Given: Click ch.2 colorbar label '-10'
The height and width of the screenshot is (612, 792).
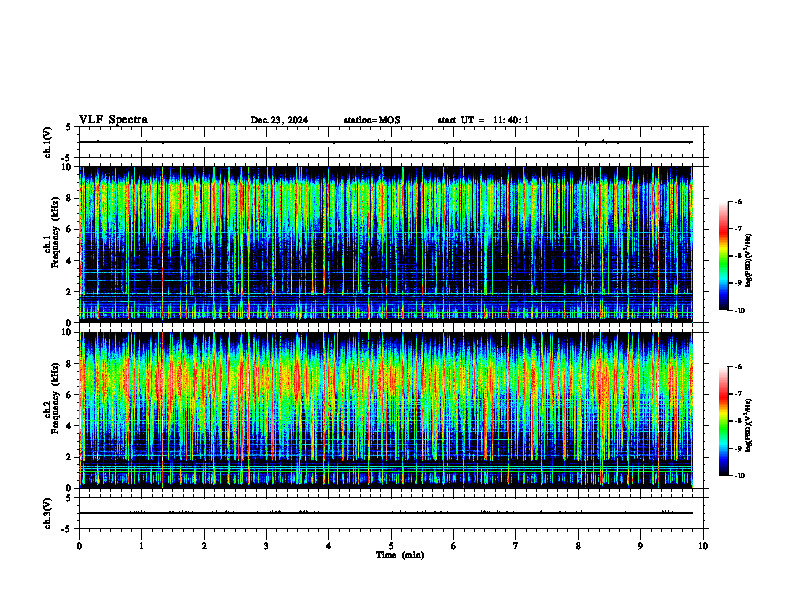Looking at the screenshot, I should pyautogui.click(x=739, y=476).
